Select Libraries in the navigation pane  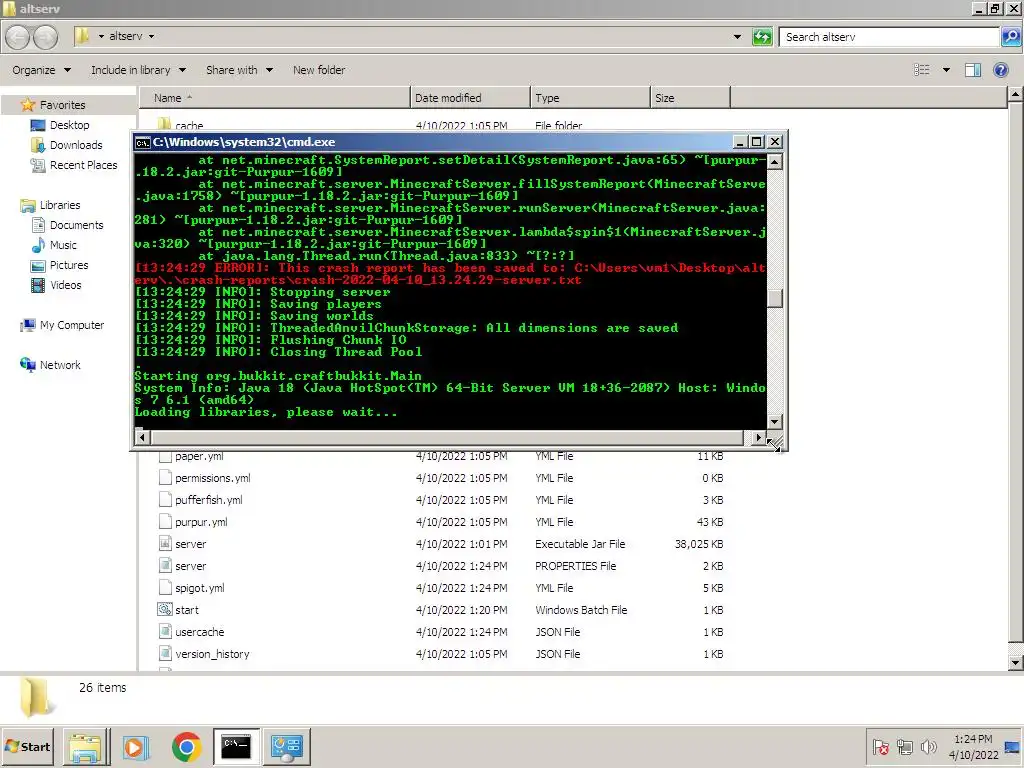click(x=59, y=205)
